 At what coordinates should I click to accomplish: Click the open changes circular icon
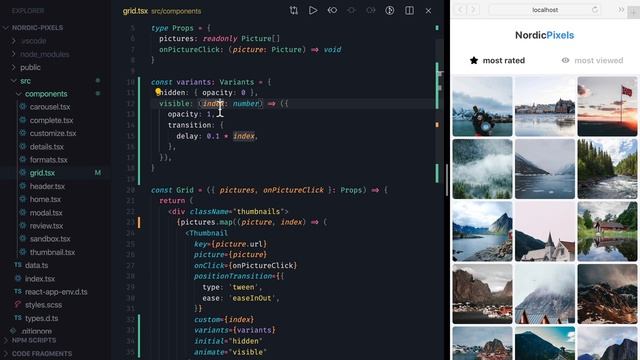pos(390,11)
